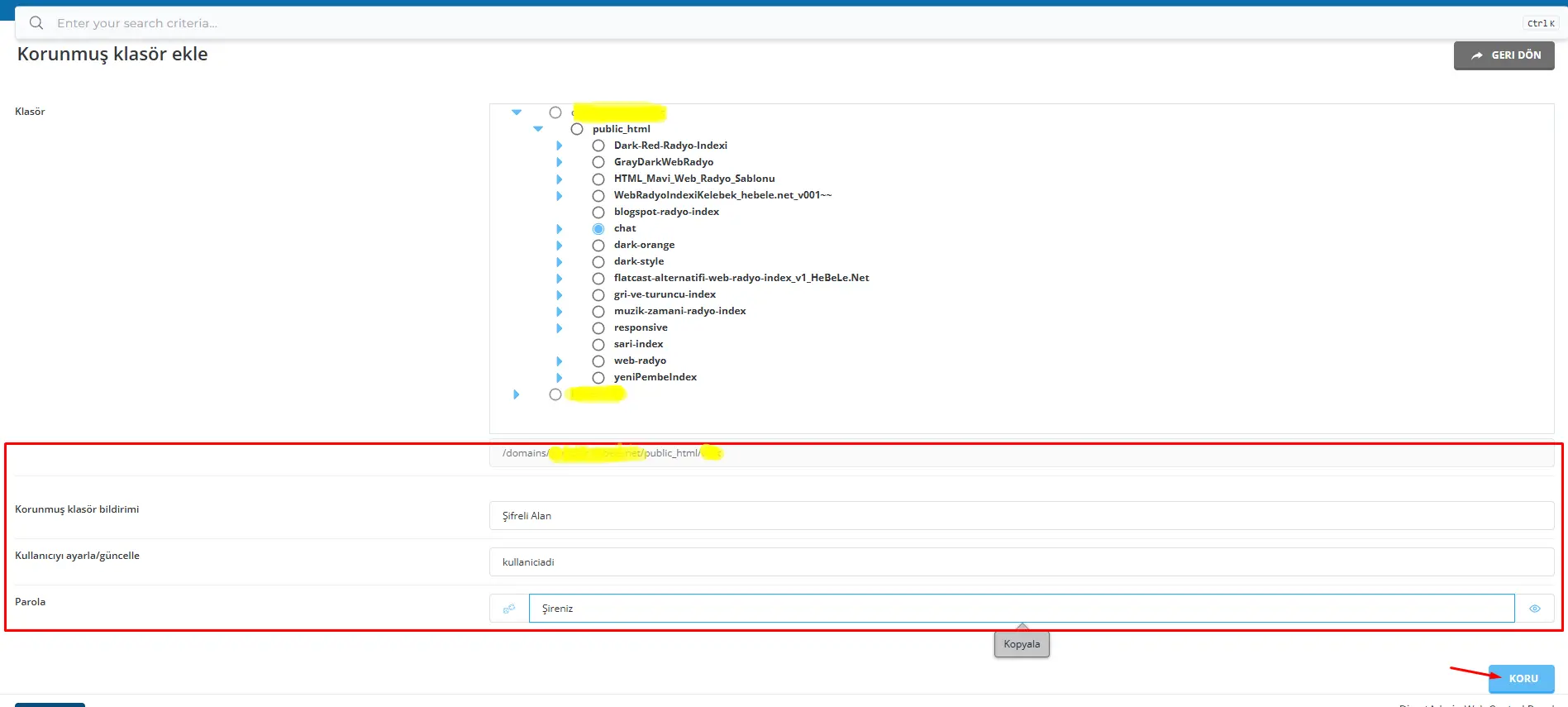Select the public_html folder radio button

point(577,130)
